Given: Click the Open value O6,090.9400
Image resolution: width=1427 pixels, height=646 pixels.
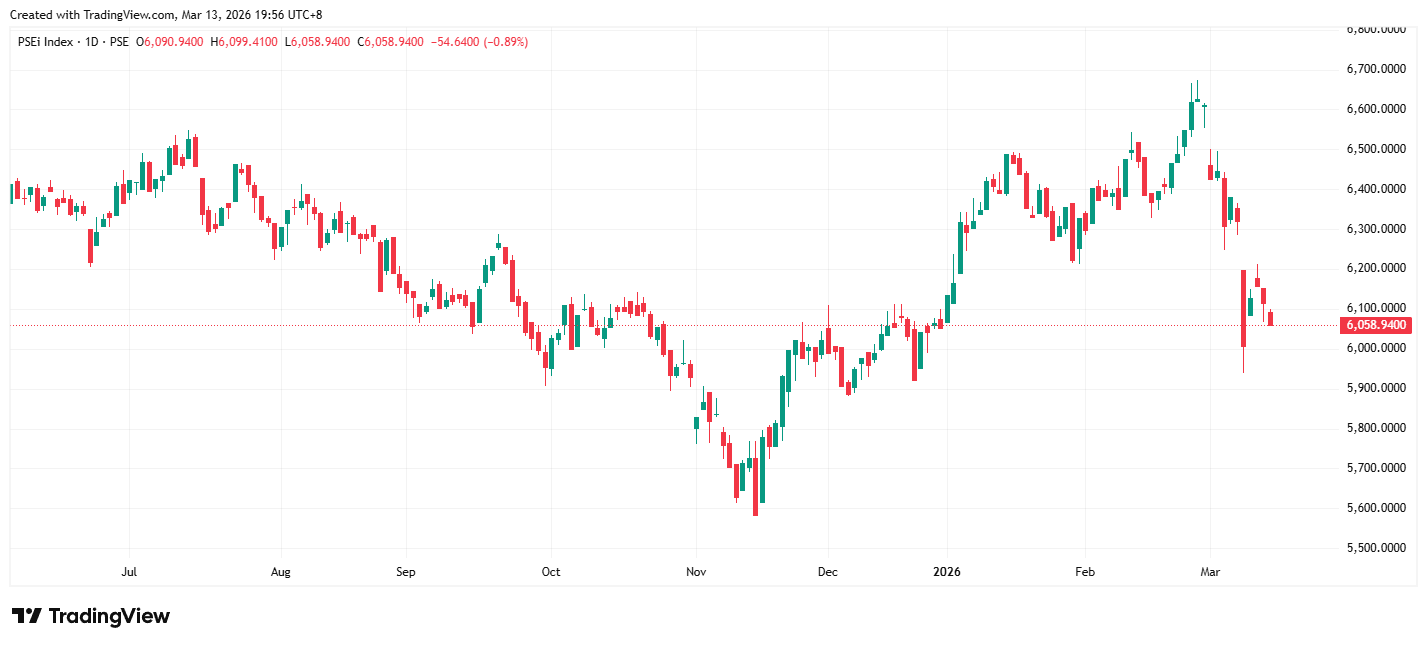Looking at the screenshot, I should [170, 42].
